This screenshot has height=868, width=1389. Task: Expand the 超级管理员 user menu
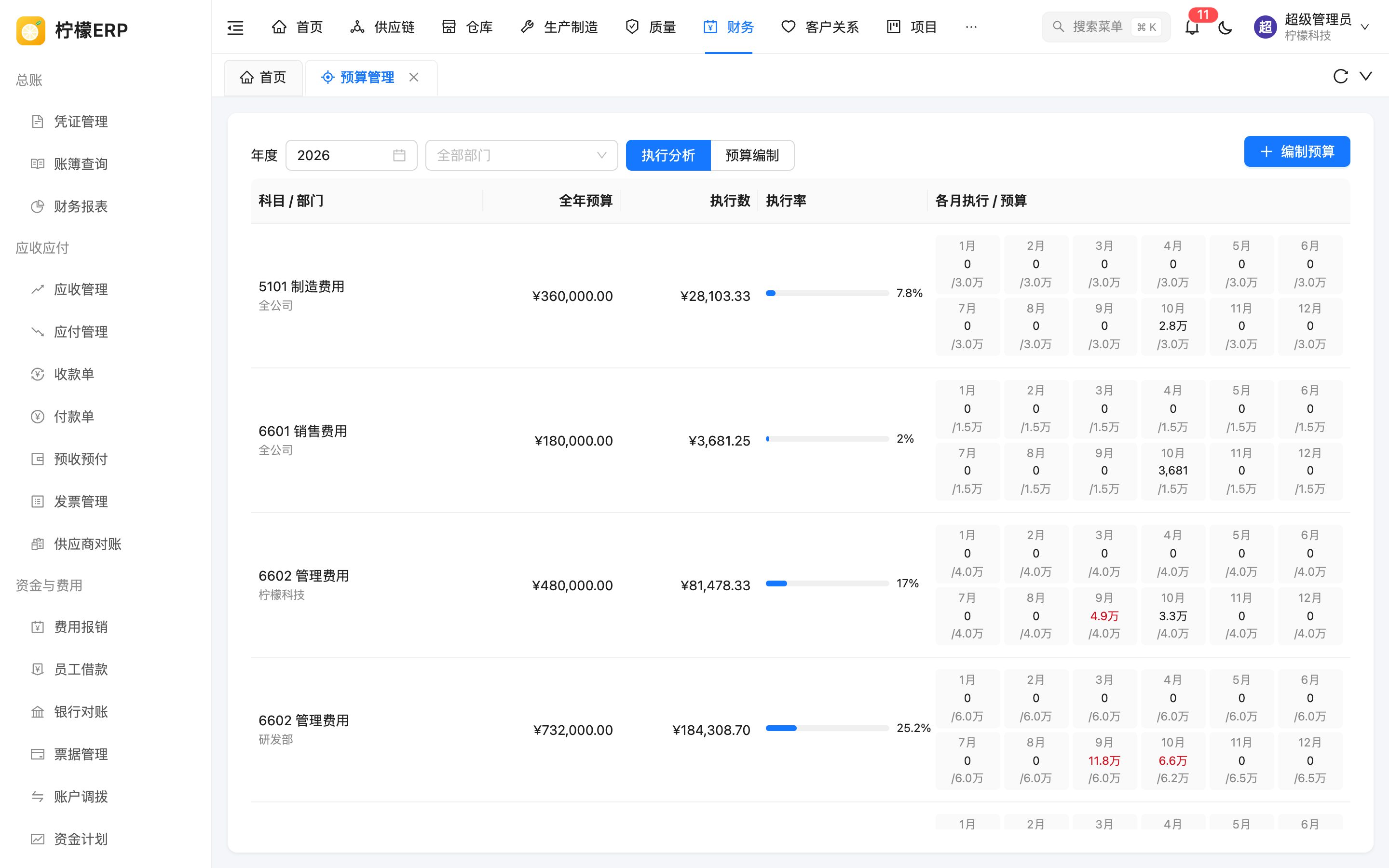coord(1313,27)
